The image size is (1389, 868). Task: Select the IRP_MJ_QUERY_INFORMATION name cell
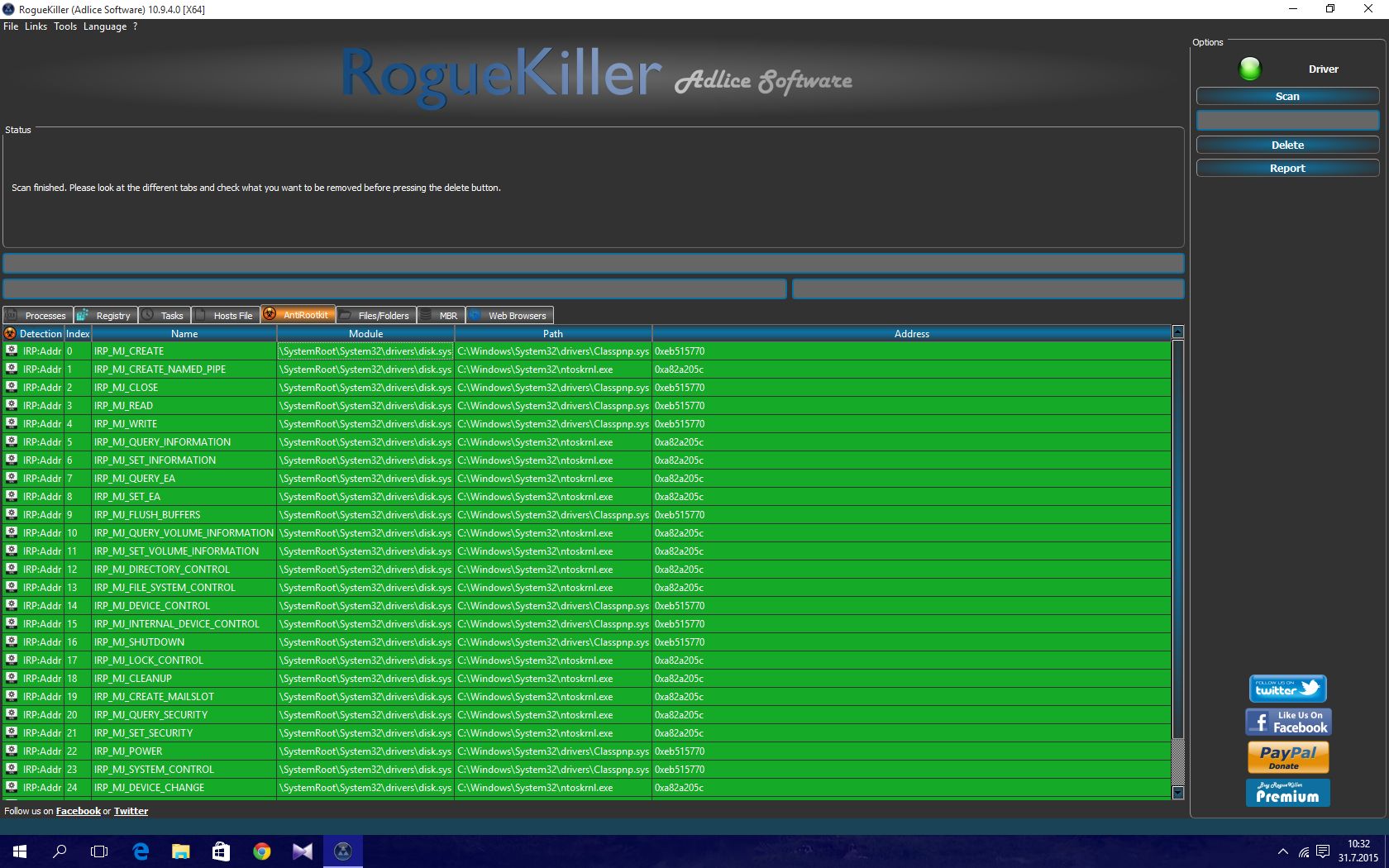[x=184, y=442]
